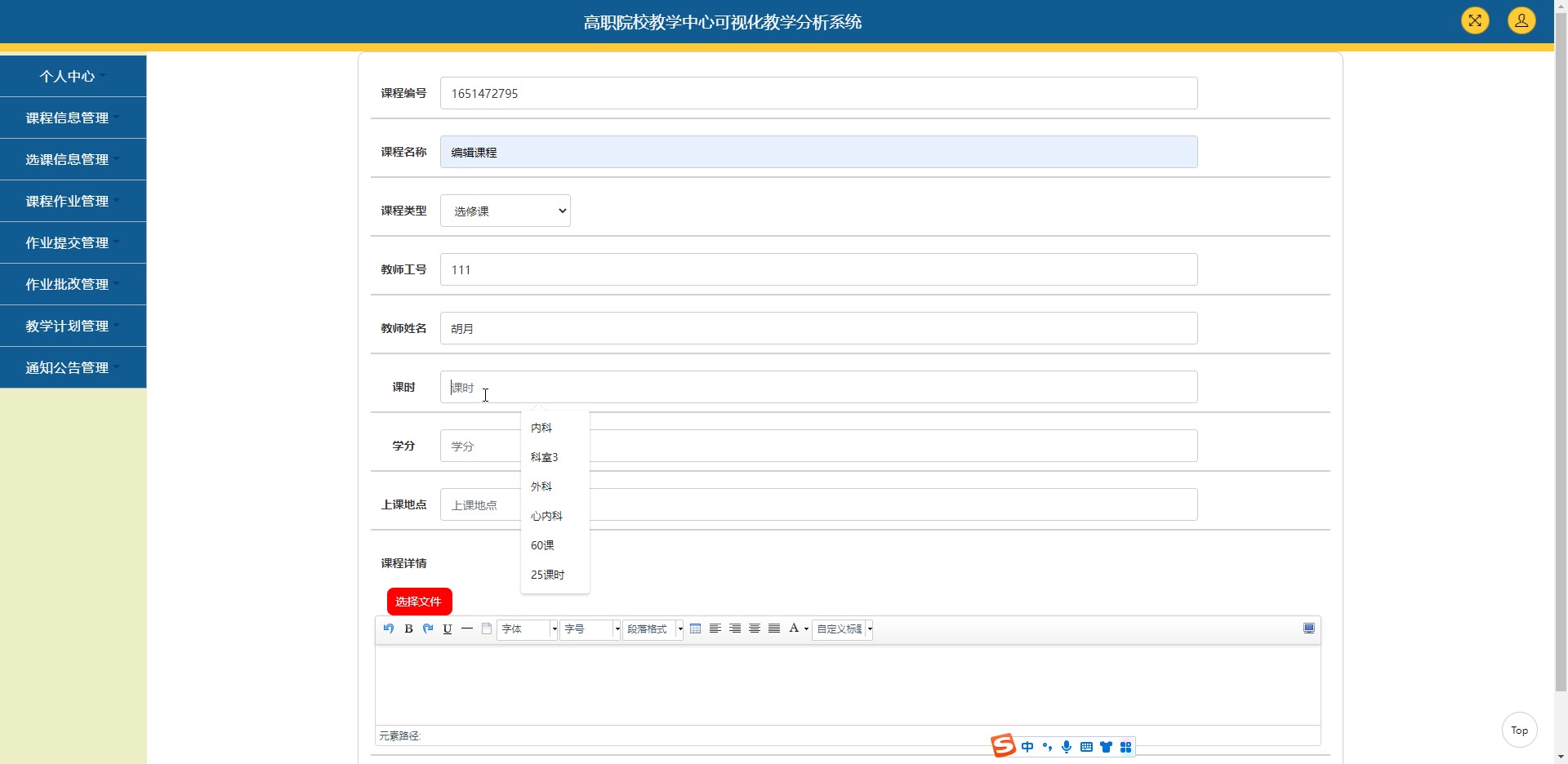
Task: Align text left in the editor
Action: (715, 629)
